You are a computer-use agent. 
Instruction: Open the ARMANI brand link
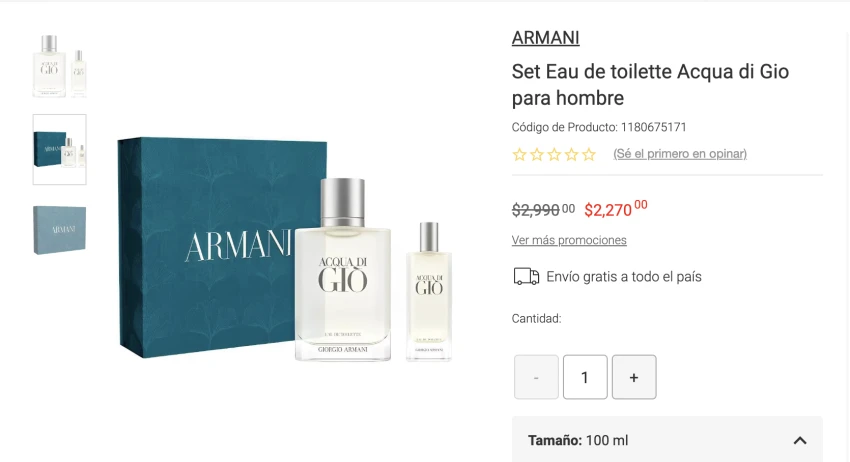(x=545, y=38)
